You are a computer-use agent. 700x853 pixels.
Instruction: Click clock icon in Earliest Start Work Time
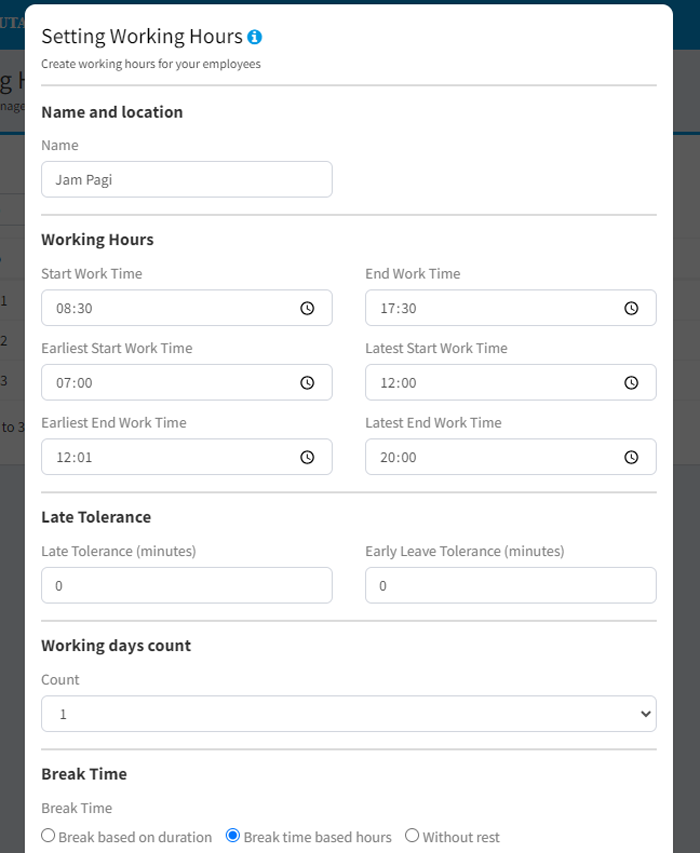(x=308, y=382)
